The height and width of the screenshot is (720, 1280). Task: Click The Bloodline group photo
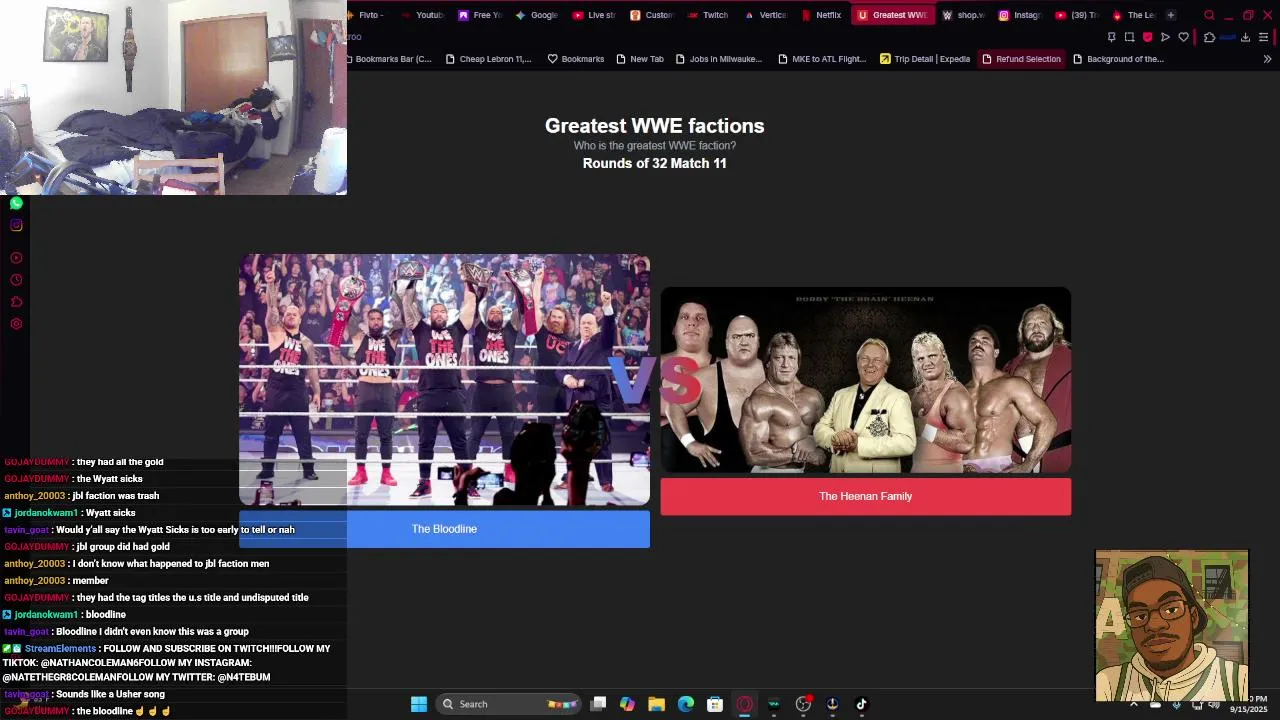click(444, 380)
